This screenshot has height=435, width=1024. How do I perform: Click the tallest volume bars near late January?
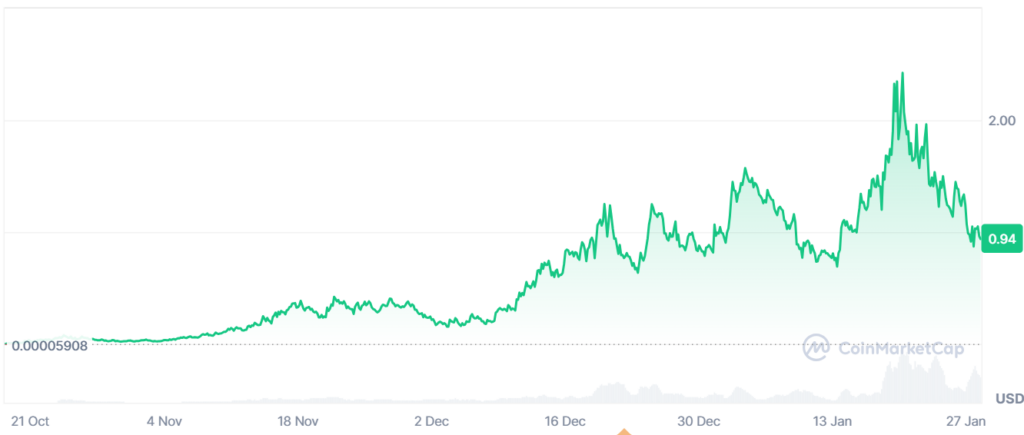tap(898, 380)
